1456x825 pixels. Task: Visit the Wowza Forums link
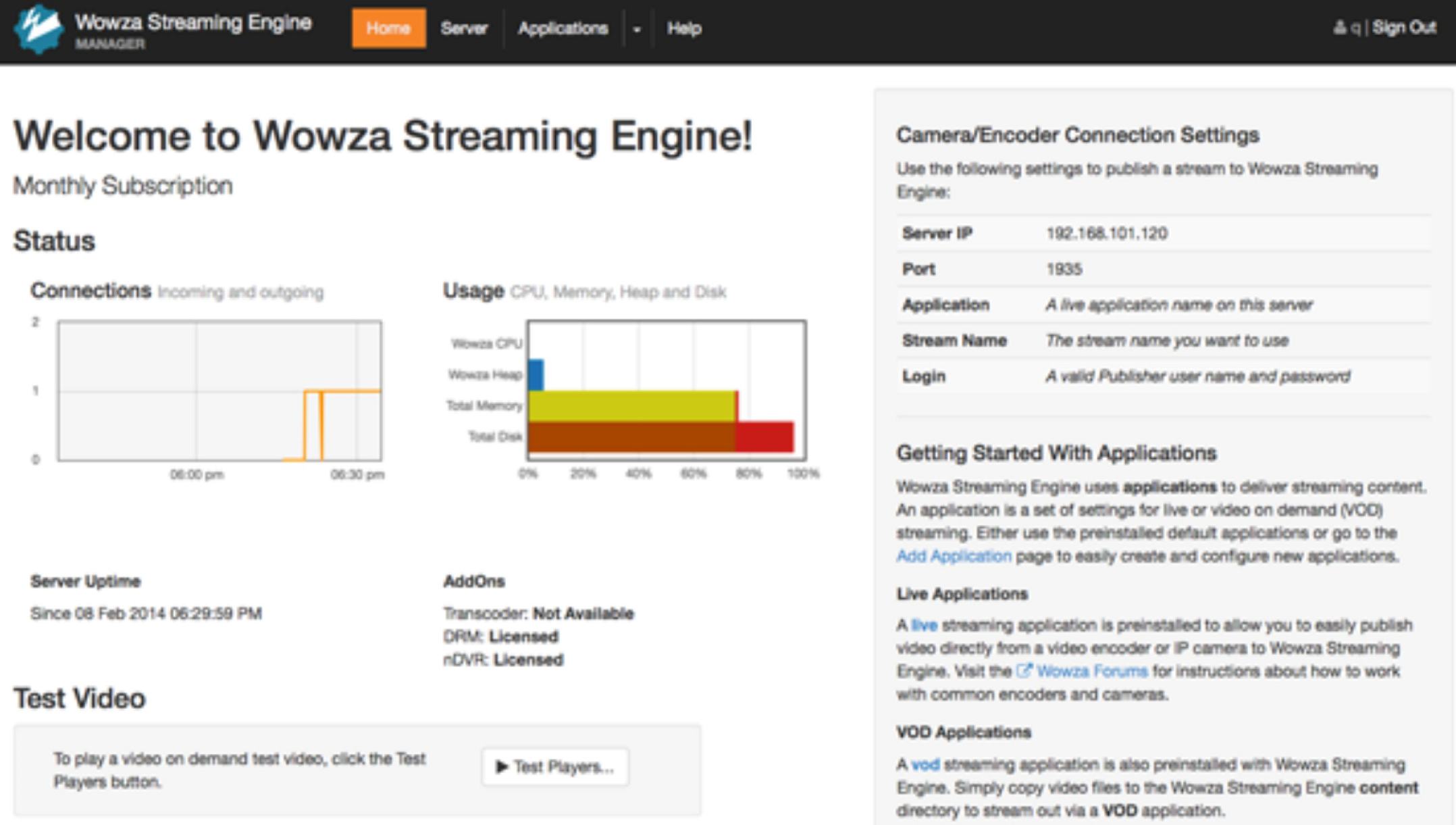click(x=1091, y=671)
